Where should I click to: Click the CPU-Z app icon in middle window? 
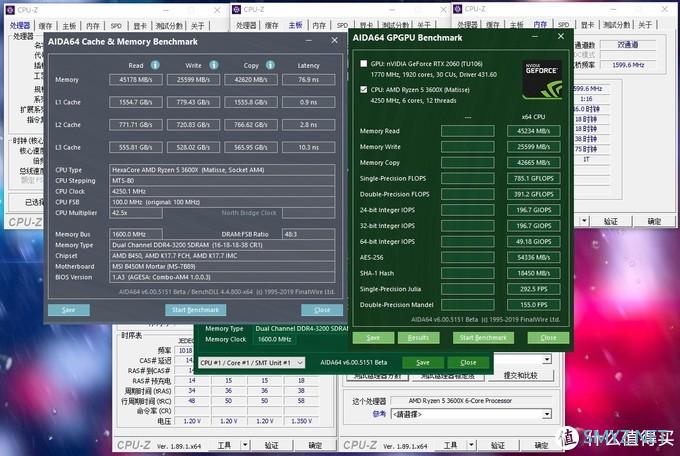(x=236, y=10)
